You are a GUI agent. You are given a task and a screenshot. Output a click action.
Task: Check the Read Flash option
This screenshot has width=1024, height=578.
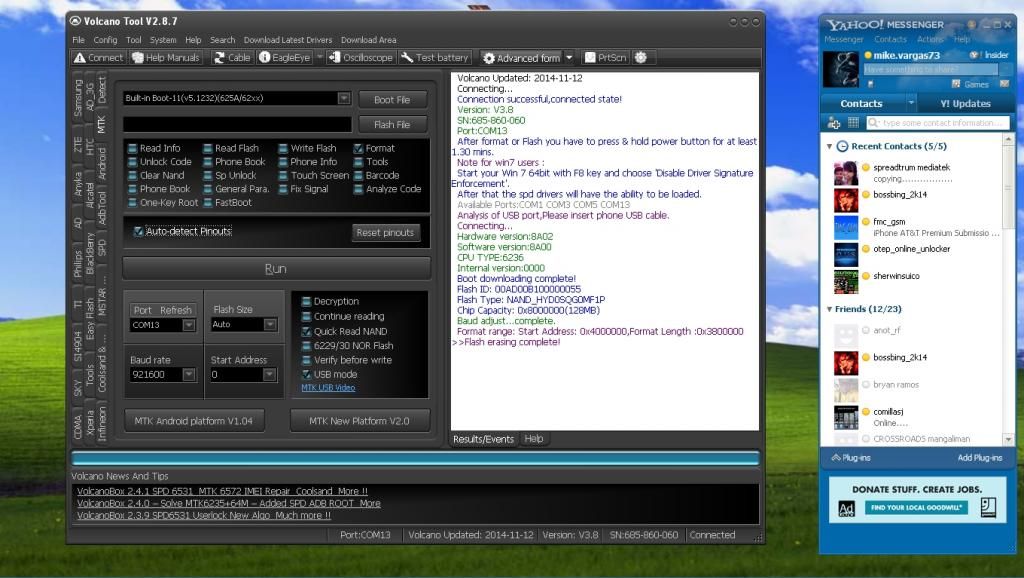pos(208,148)
